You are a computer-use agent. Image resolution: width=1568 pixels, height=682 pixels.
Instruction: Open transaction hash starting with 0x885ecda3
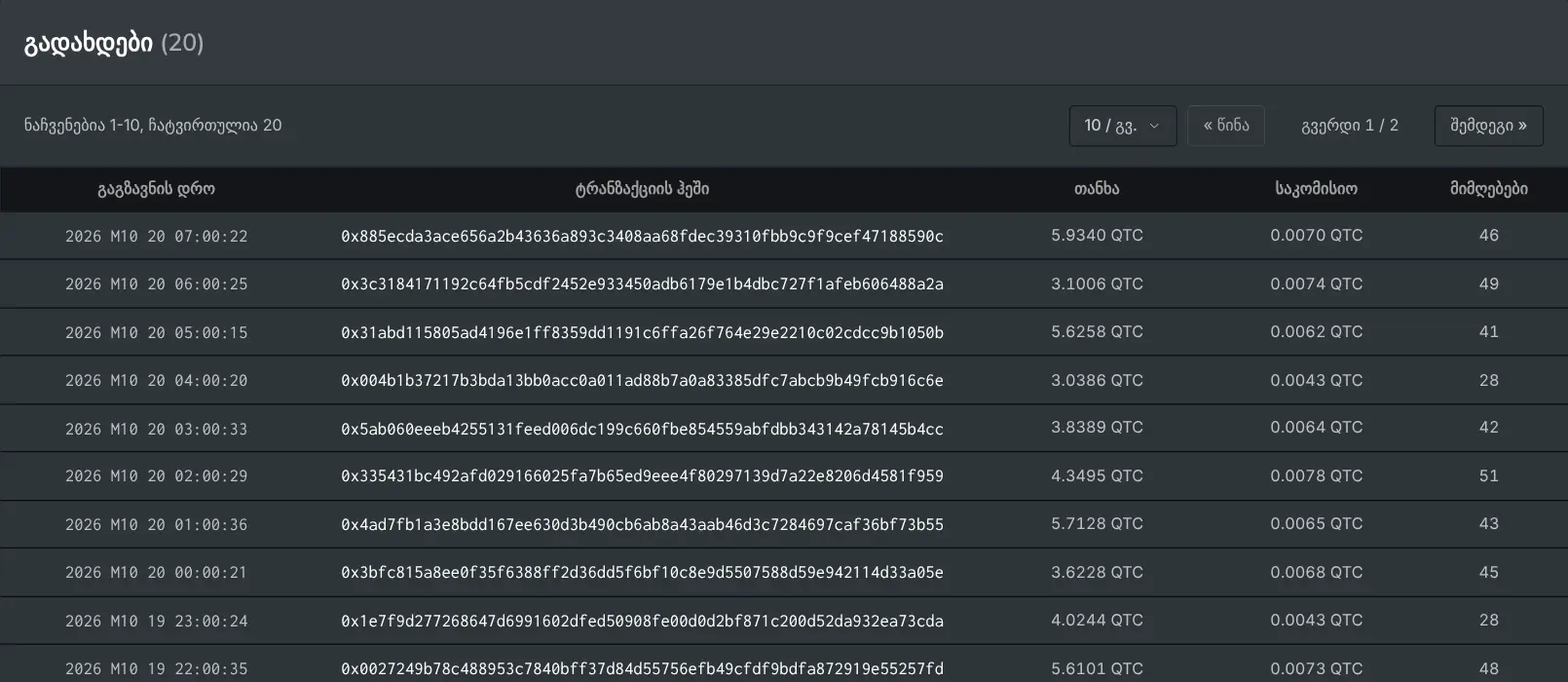tap(642, 236)
